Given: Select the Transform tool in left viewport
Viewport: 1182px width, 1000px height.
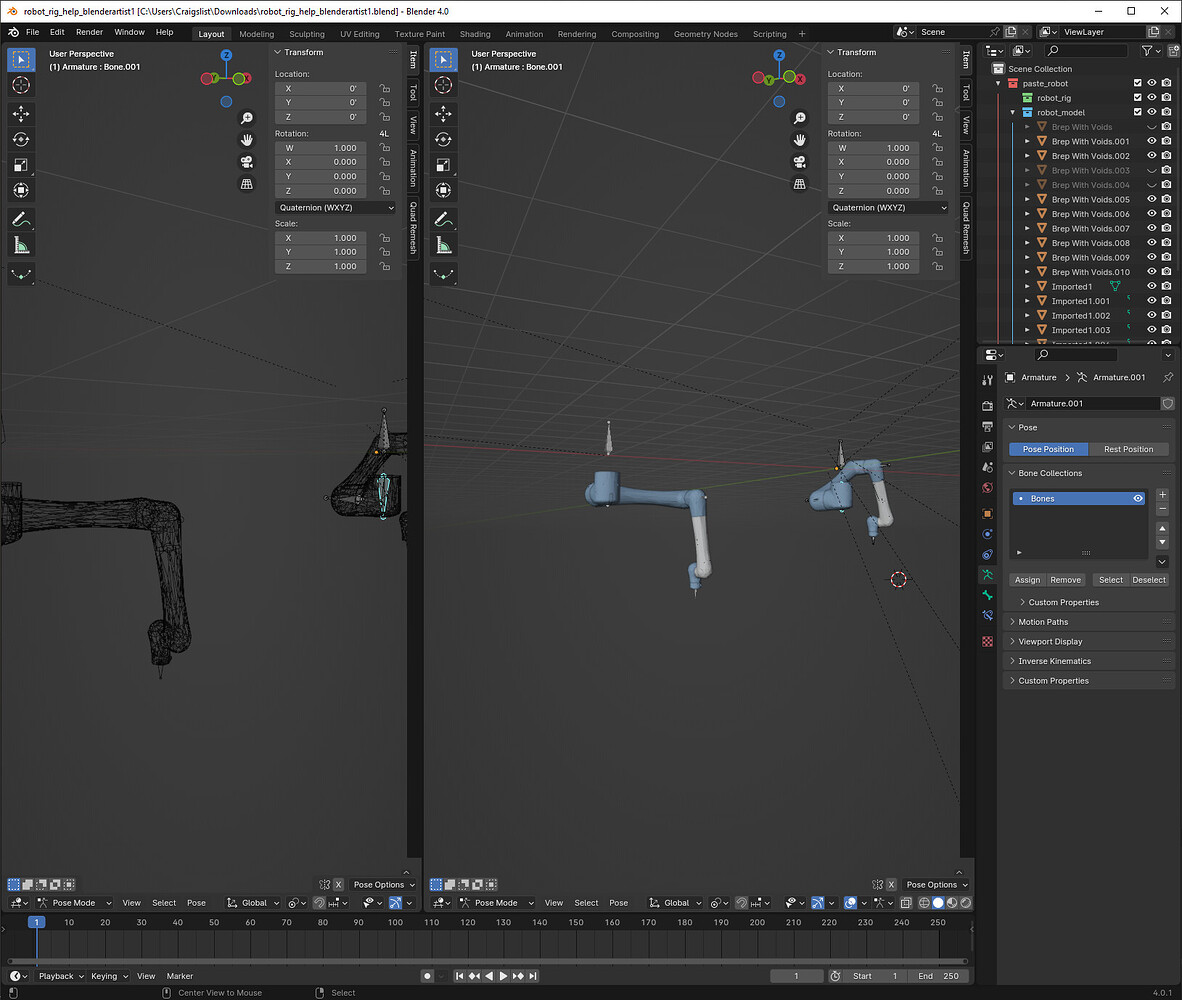Looking at the screenshot, I should pyautogui.click(x=21, y=191).
